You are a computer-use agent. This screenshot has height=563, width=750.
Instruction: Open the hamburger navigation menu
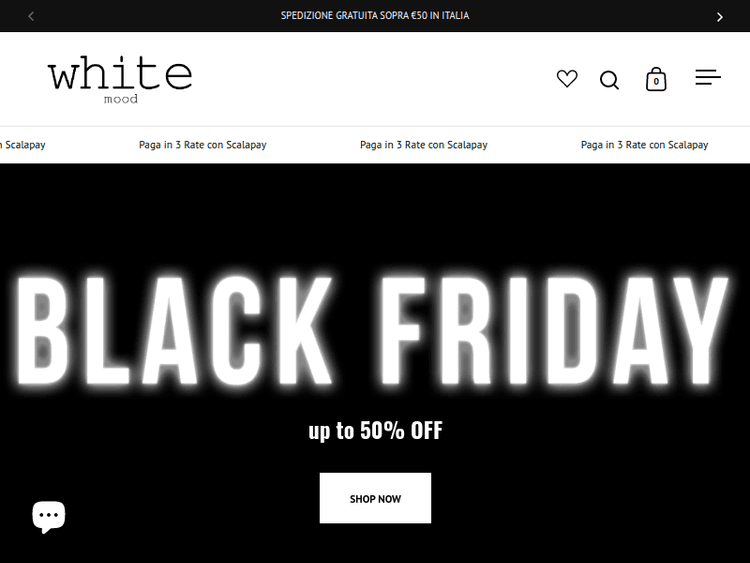click(708, 78)
